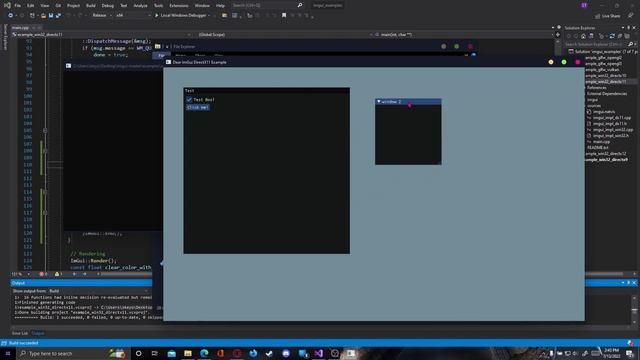
Task: Open the Windows Start menu
Action: click(x=8, y=353)
